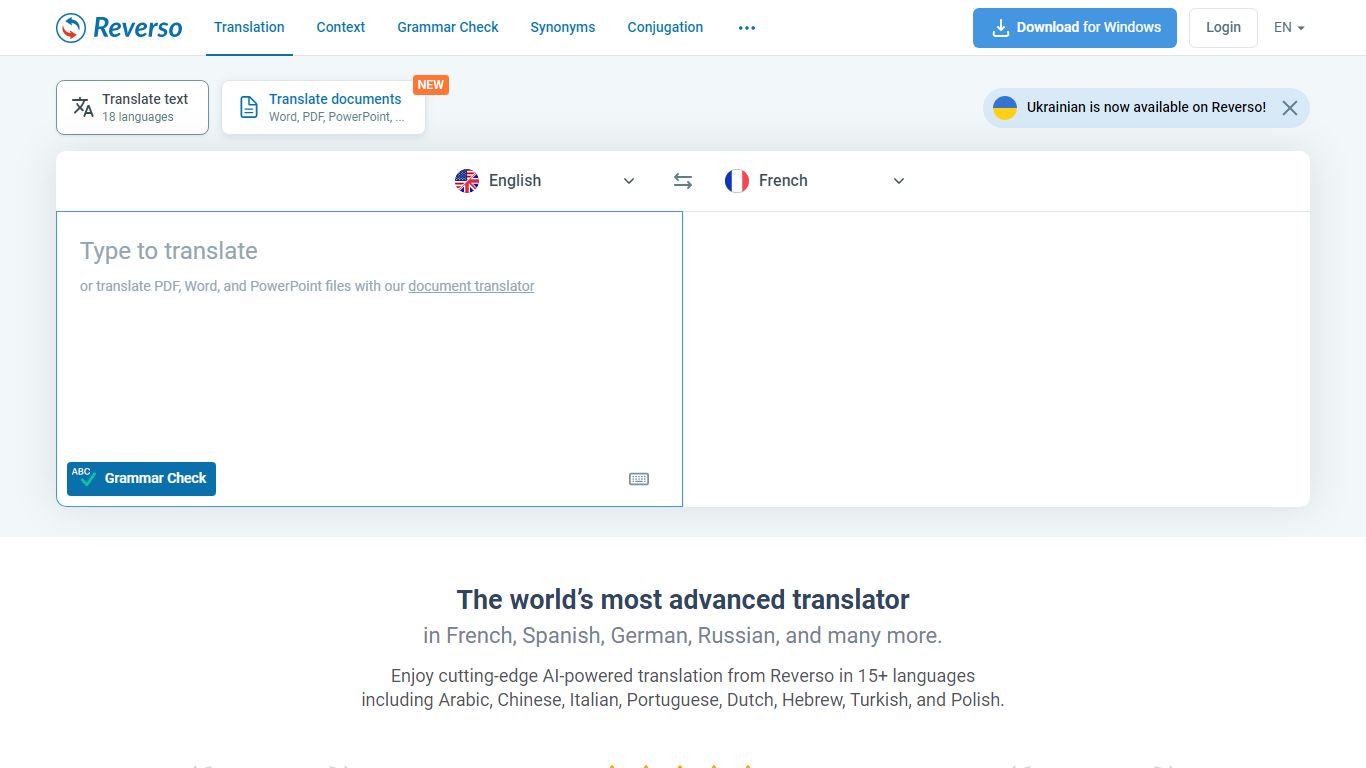The width and height of the screenshot is (1366, 768).
Task: Open the virtual keyboard icon
Action: [639, 479]
